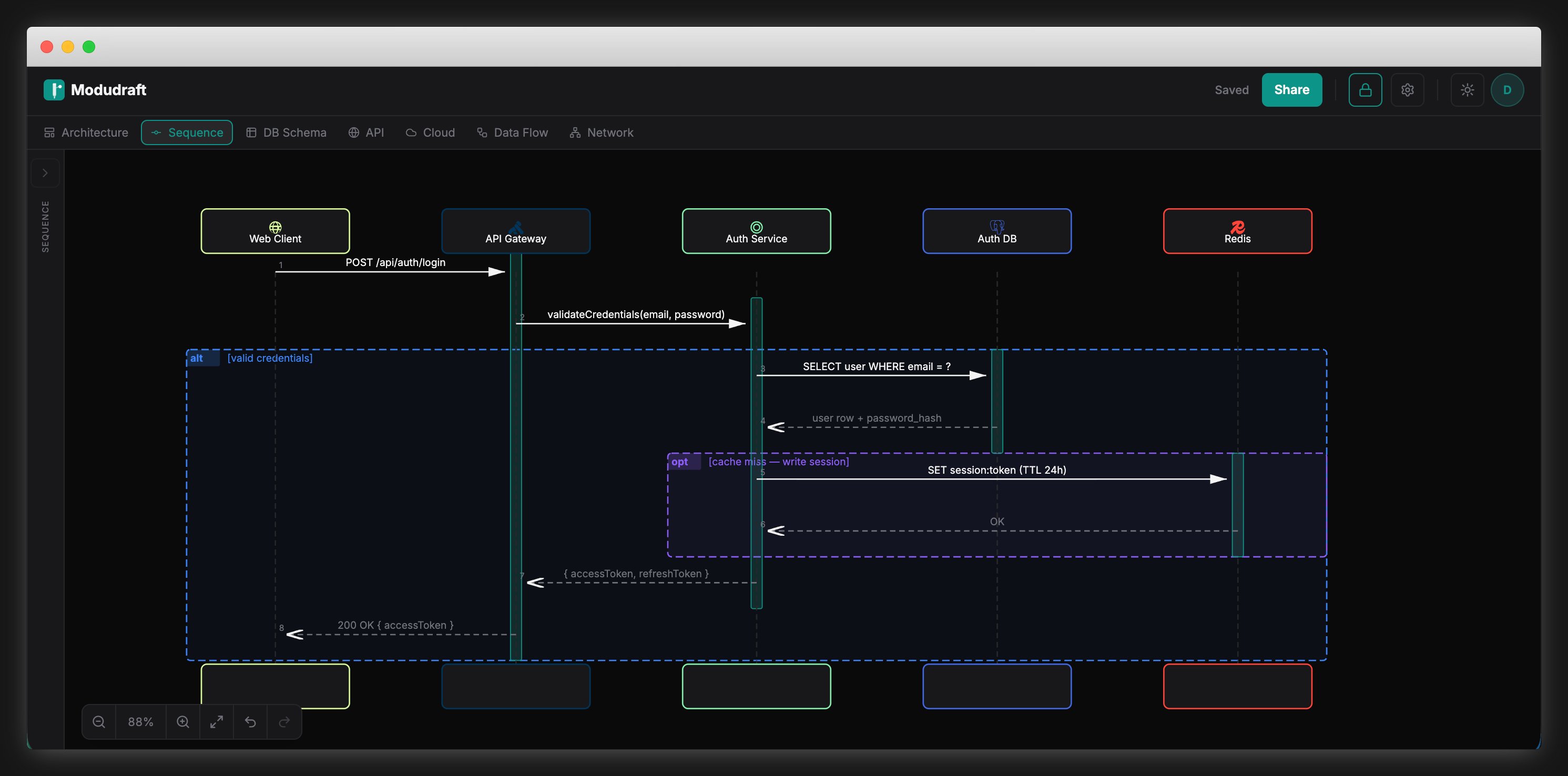Maximize window with green button
Viewport: 1568px width, 776px height.
point(89,46)
